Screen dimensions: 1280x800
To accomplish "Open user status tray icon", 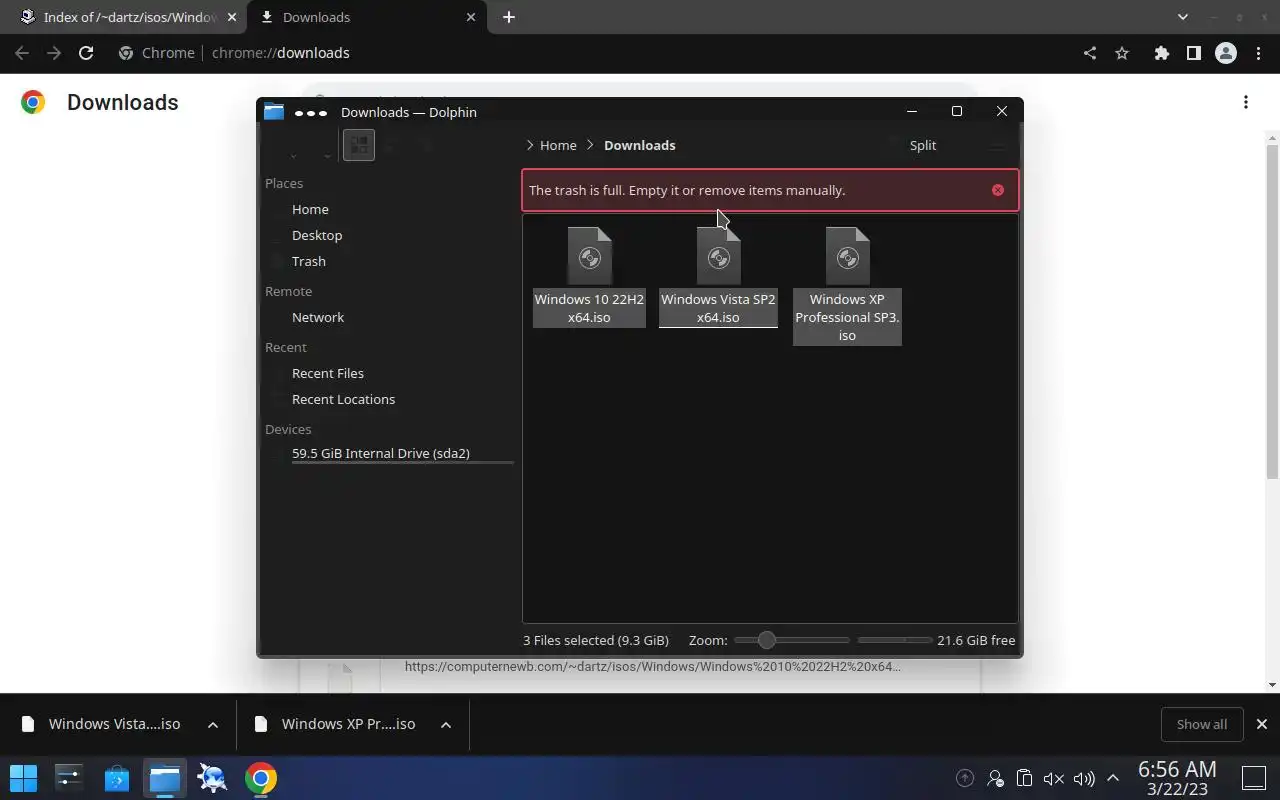I will [995, 778].
